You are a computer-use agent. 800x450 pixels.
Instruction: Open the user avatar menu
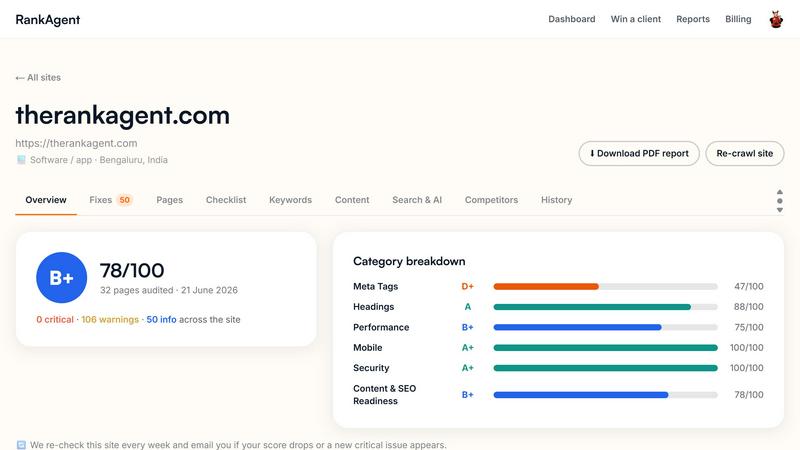click(x=776, y=19)
